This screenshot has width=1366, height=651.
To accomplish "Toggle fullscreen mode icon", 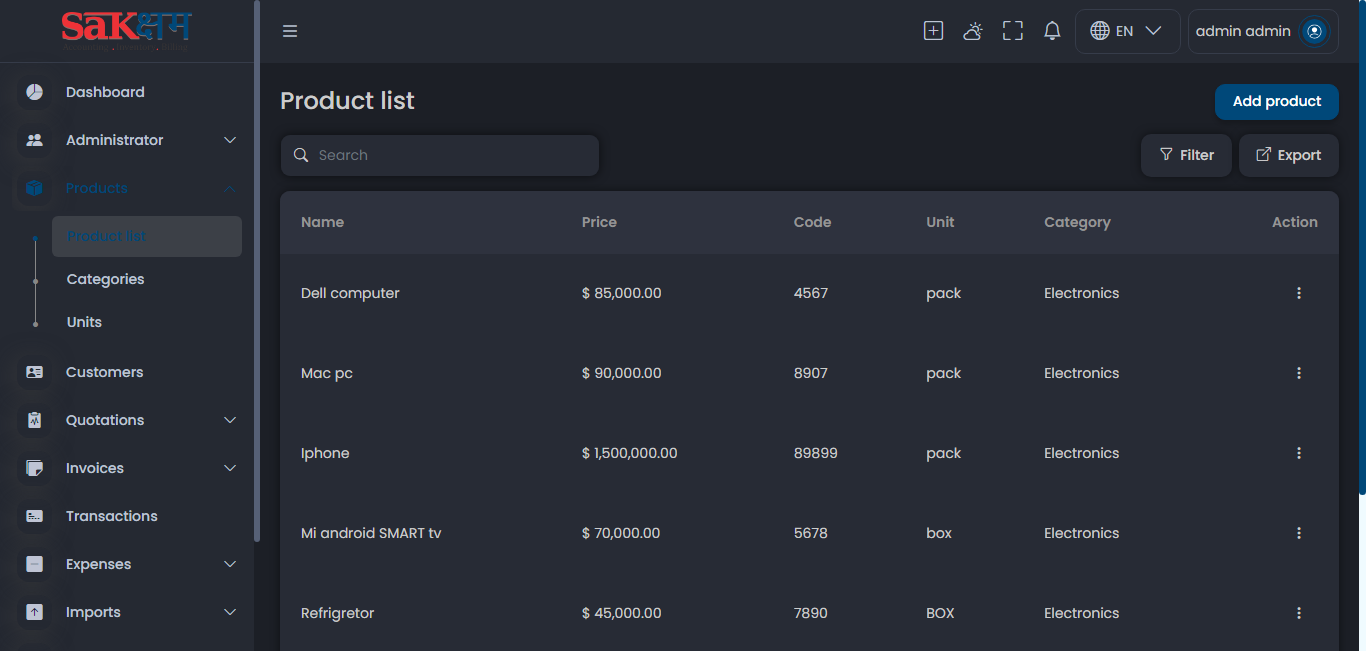I will click(1013, 31).
